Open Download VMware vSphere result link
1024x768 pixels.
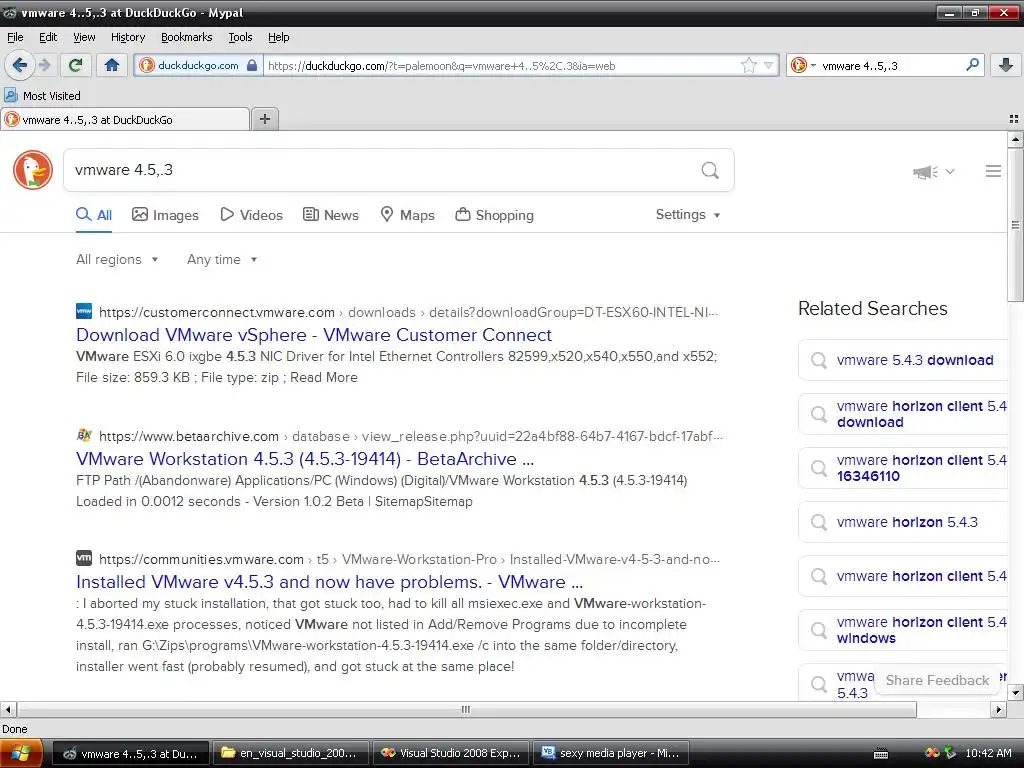(x=314, y=334)
